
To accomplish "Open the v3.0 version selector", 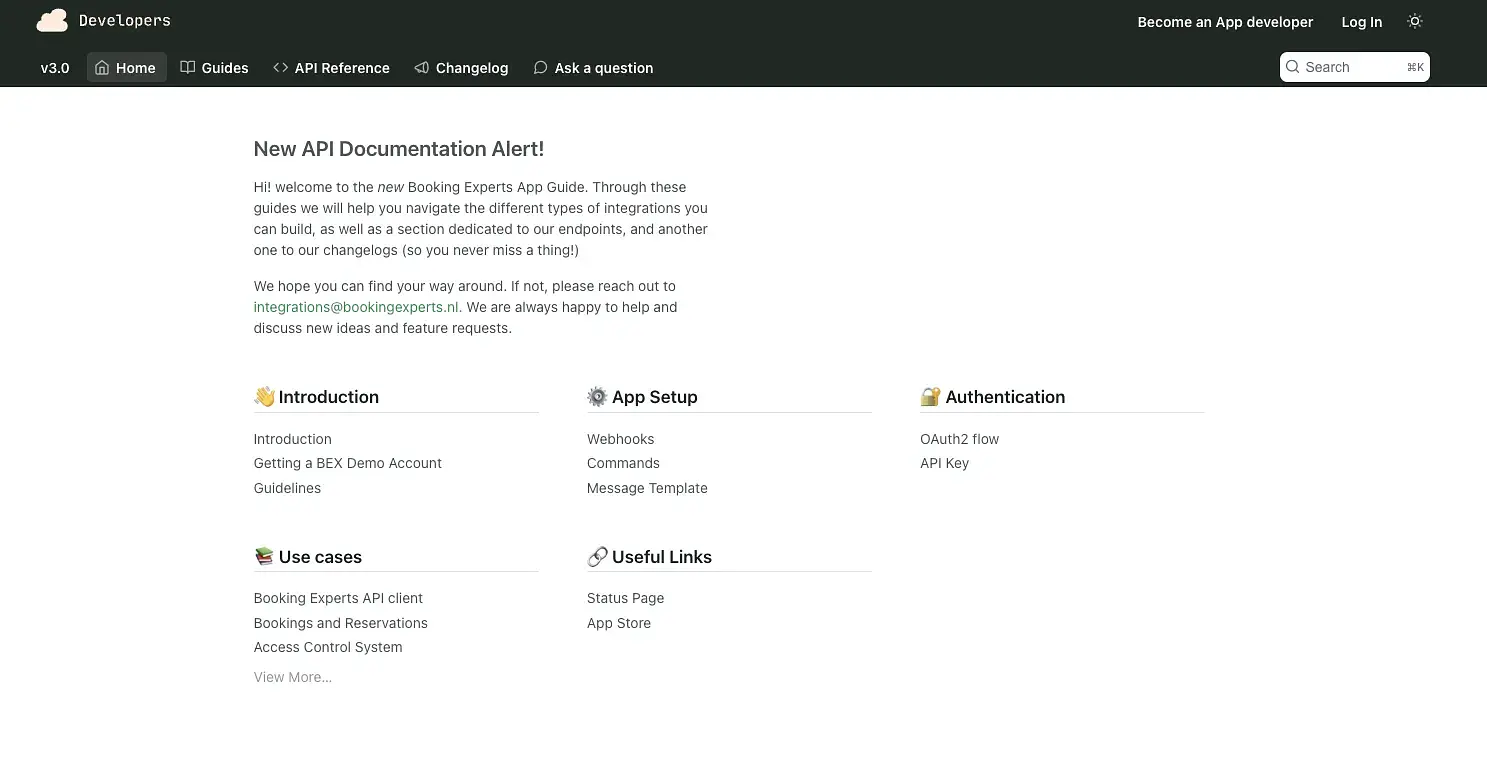I will tap(55, 68).
